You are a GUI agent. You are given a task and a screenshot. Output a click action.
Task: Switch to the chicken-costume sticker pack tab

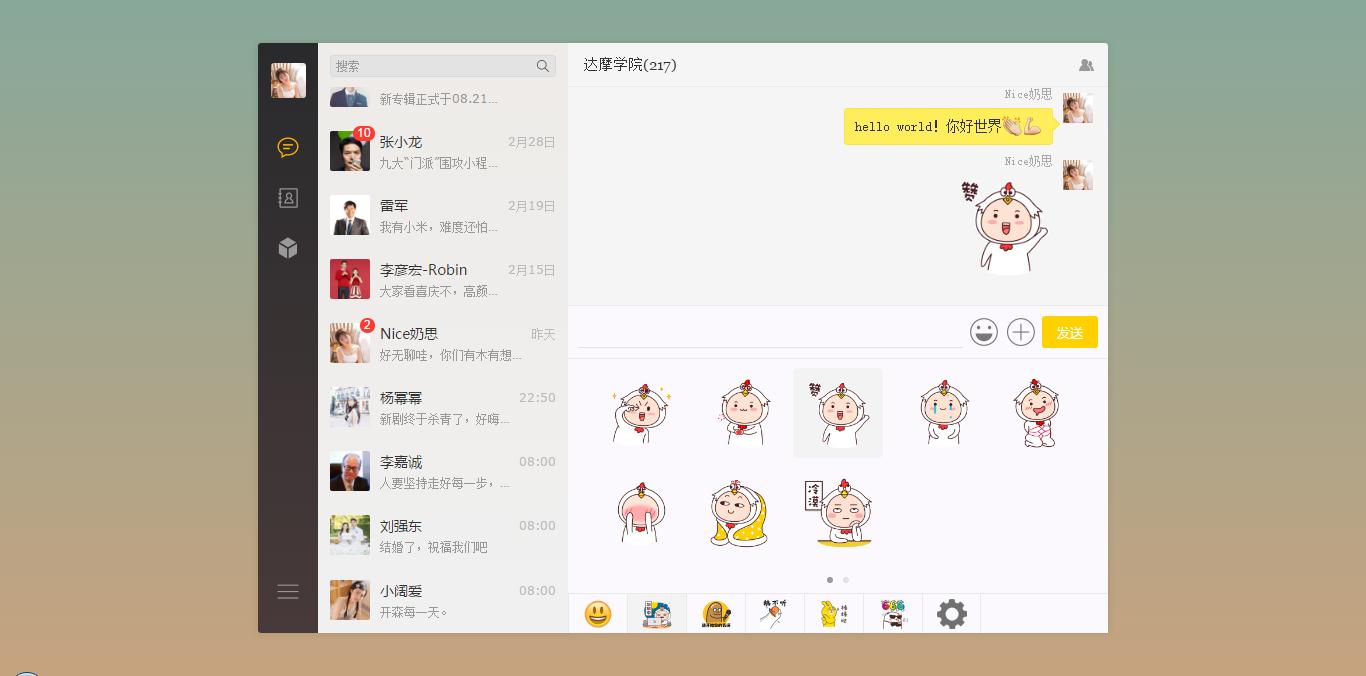coord(657,613)
